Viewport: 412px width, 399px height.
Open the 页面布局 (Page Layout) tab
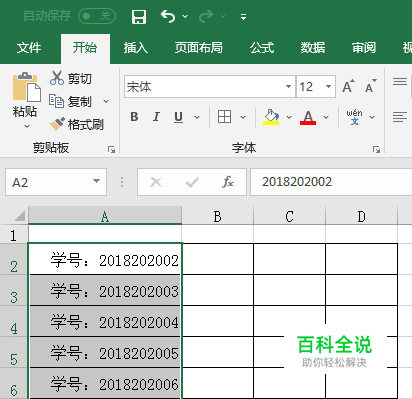pyautogui.click(x=199, y=48)
